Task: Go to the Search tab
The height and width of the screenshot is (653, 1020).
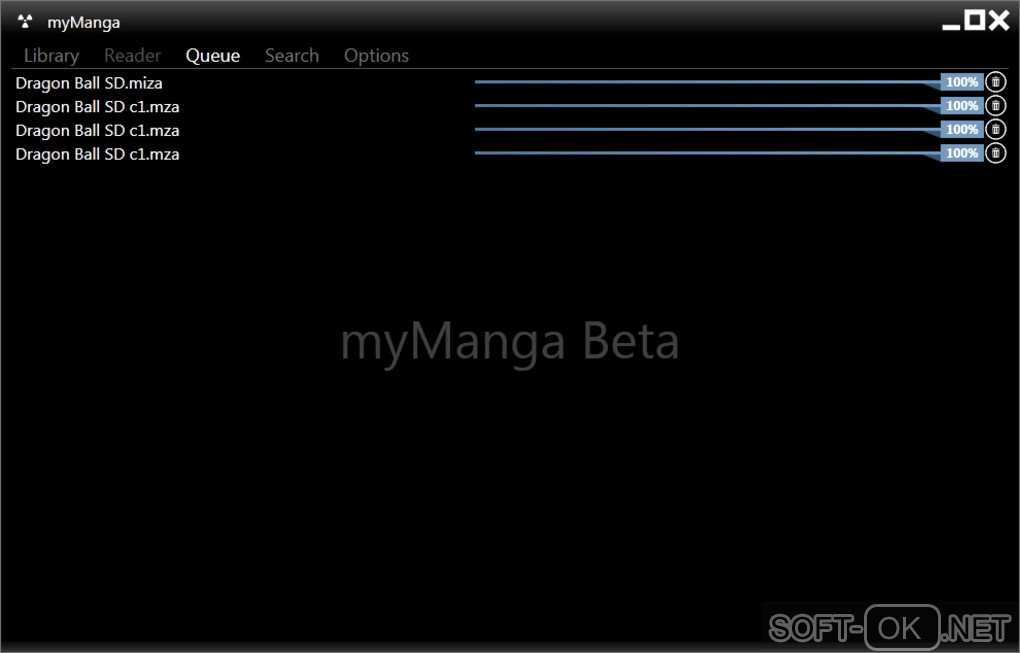Action: [x=292, y=56]
